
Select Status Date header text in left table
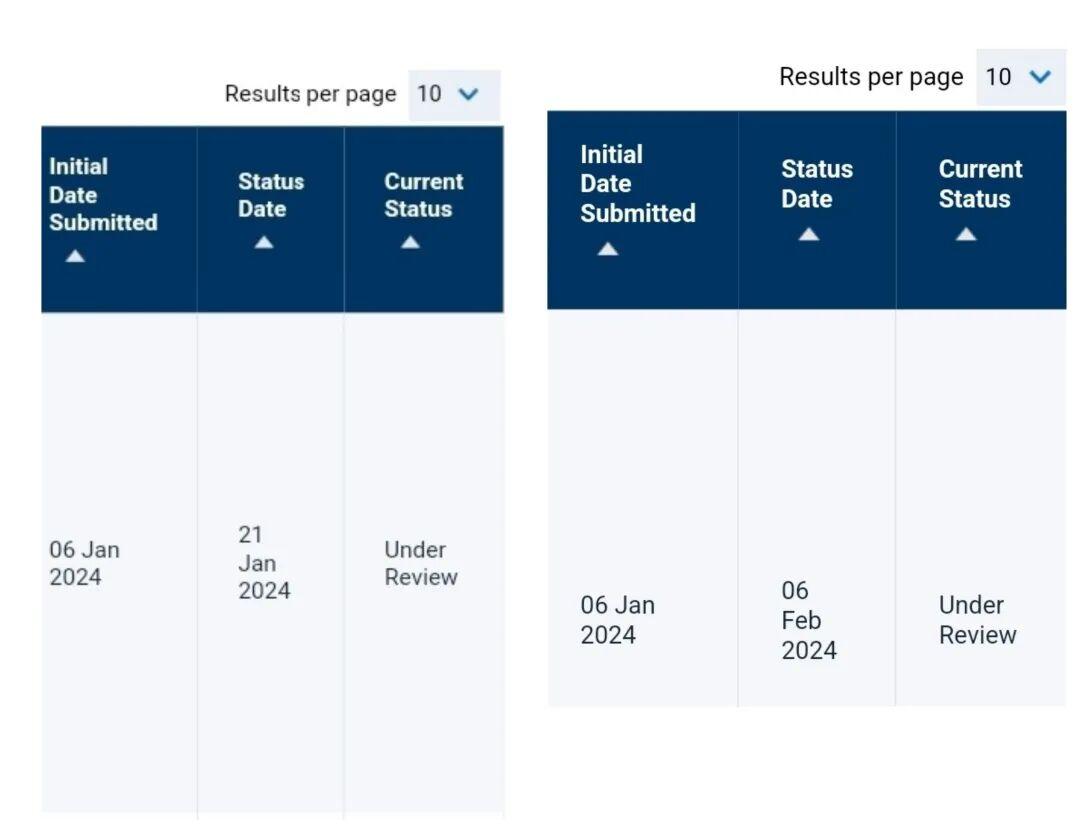coord(270,195)
